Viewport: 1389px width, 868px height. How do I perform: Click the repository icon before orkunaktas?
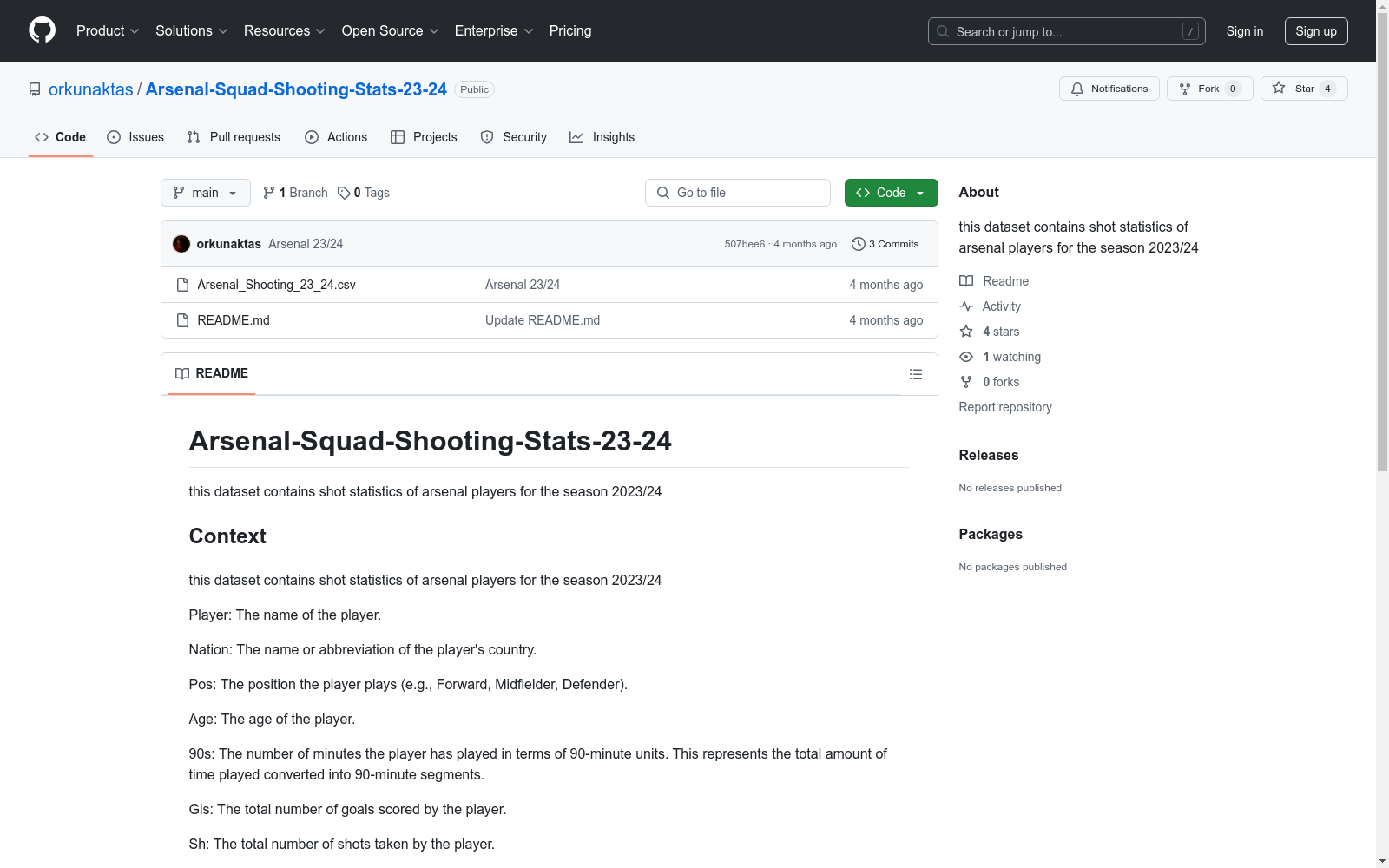tap(35, 89)
